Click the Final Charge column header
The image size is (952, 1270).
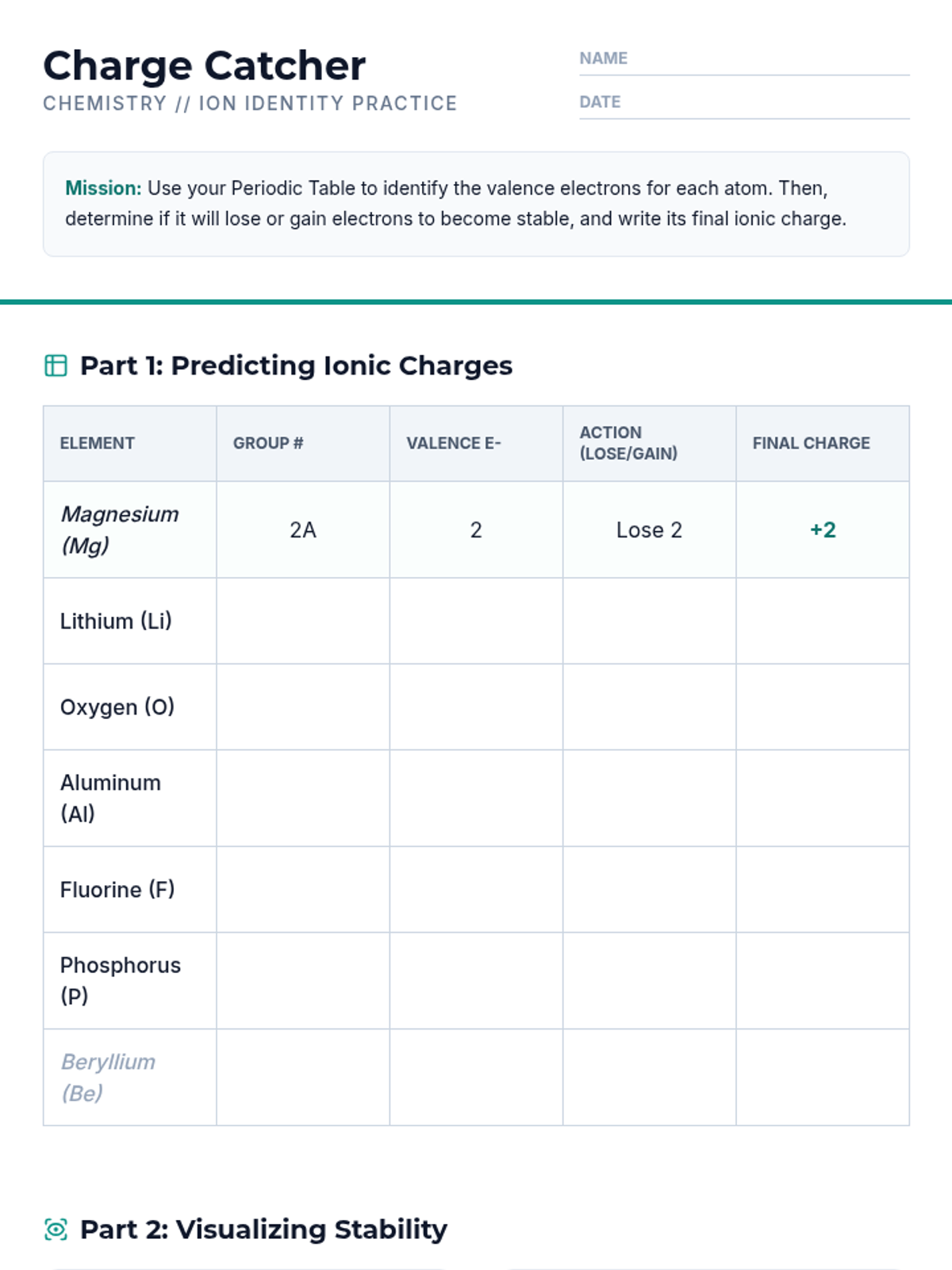pyautogui.click(x=811, y=443)
